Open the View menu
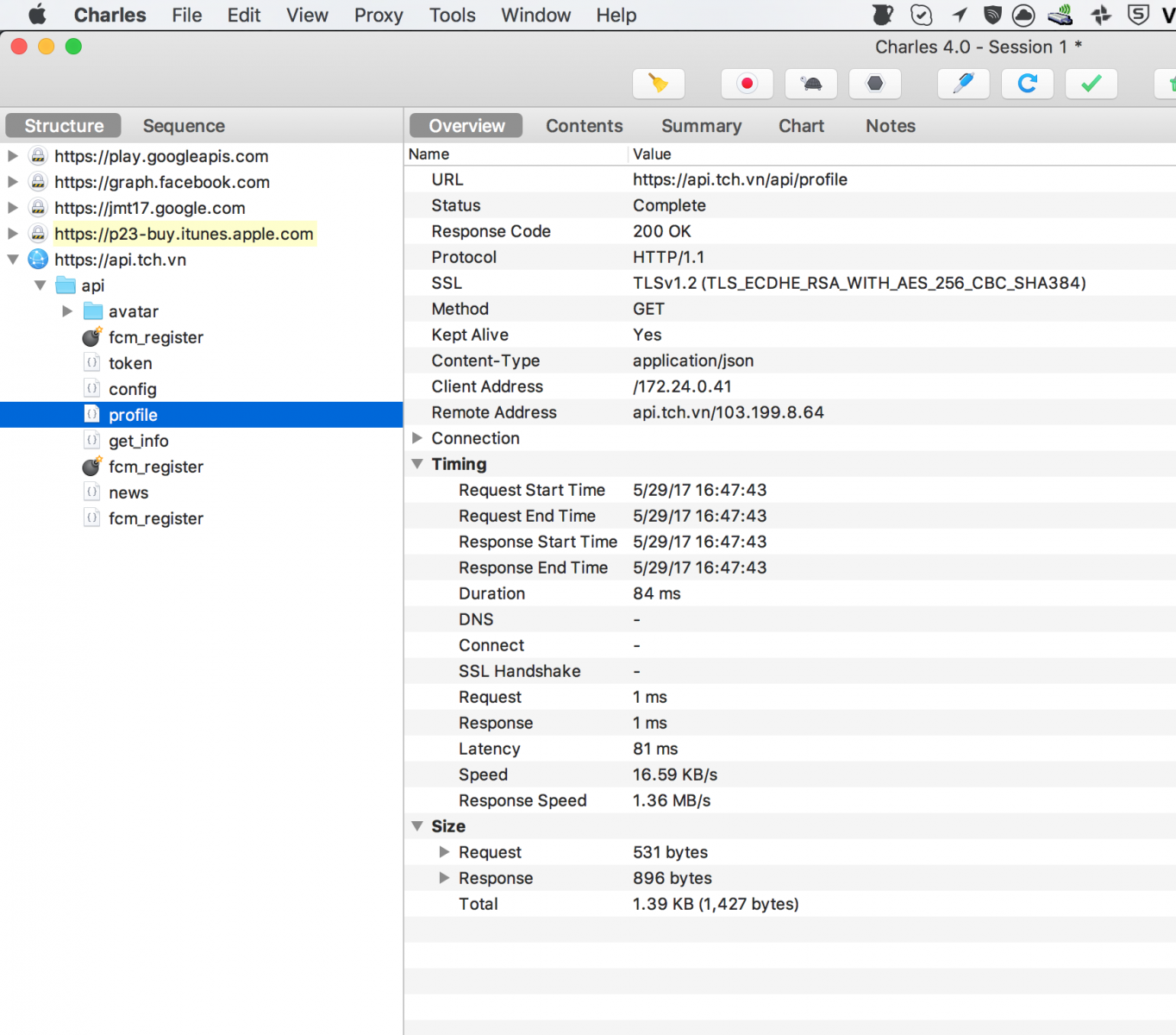This screenshot has width=1176, height=1035. (x=308, y=15)
